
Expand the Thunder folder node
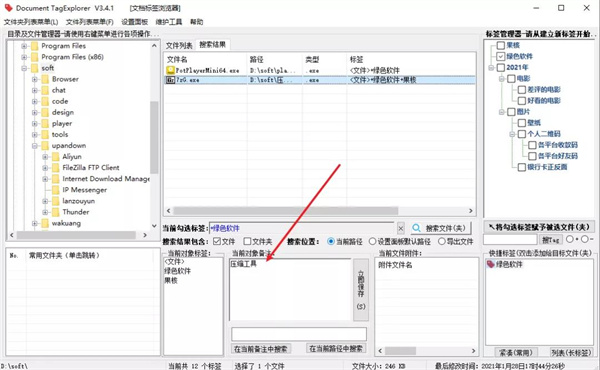[x=45, y=212]
